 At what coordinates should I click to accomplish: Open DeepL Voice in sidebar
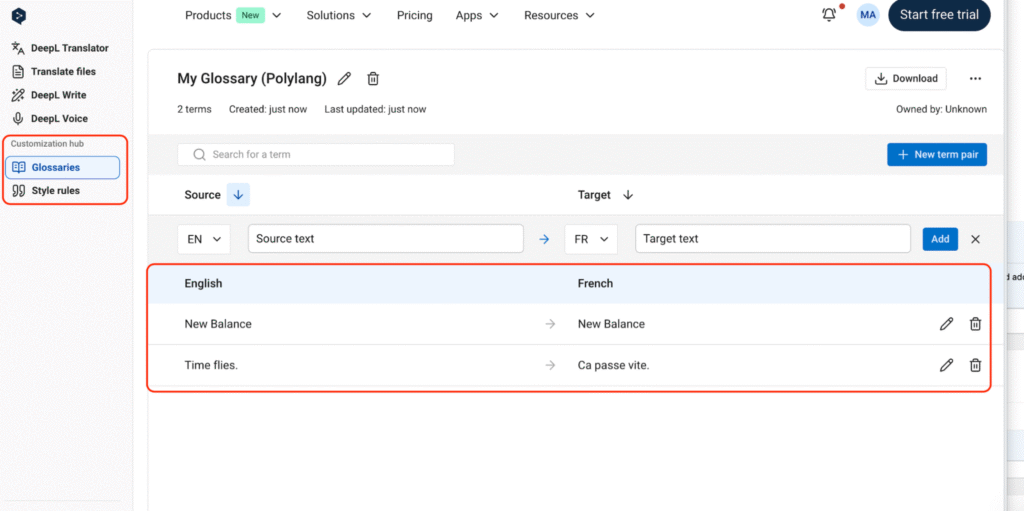coord(50,118)
